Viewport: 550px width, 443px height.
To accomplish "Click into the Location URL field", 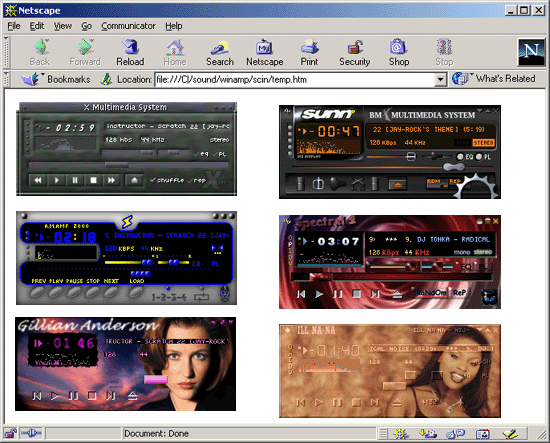I will click(295, 80).
